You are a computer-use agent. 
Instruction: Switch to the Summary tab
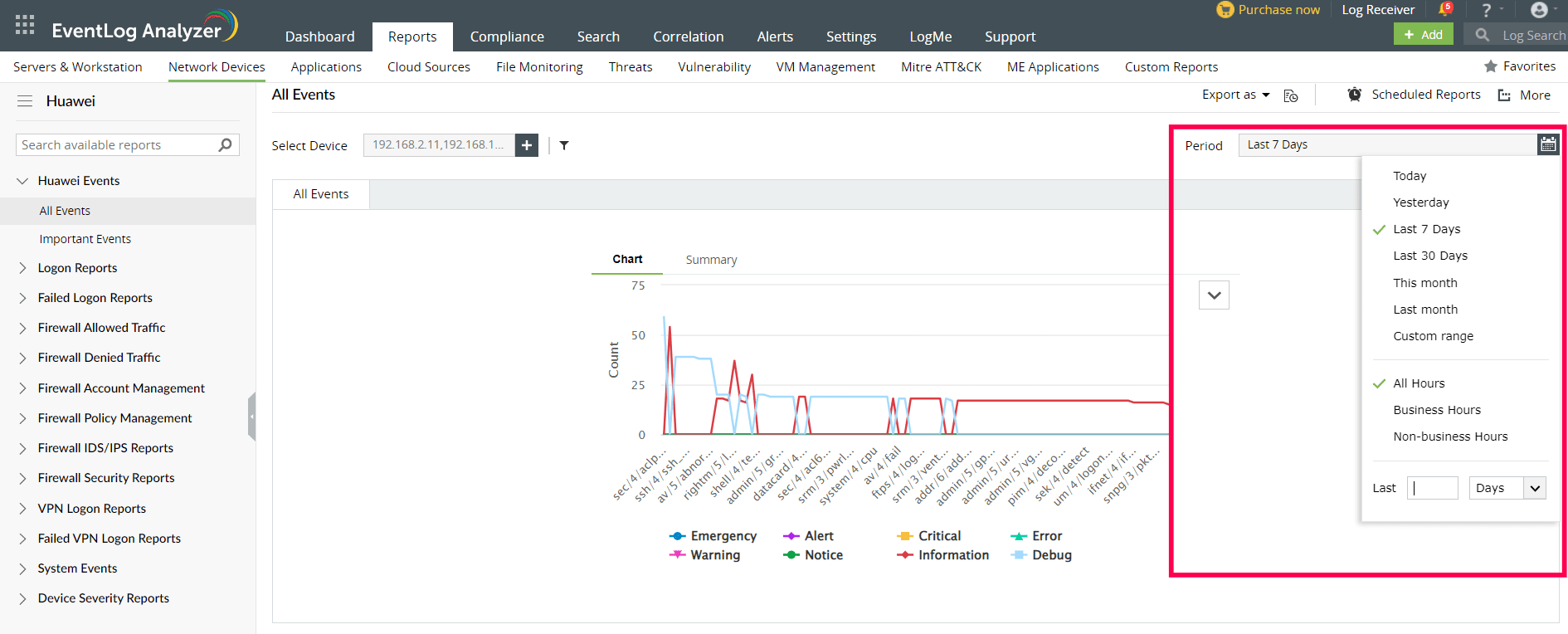coord(711,260)
